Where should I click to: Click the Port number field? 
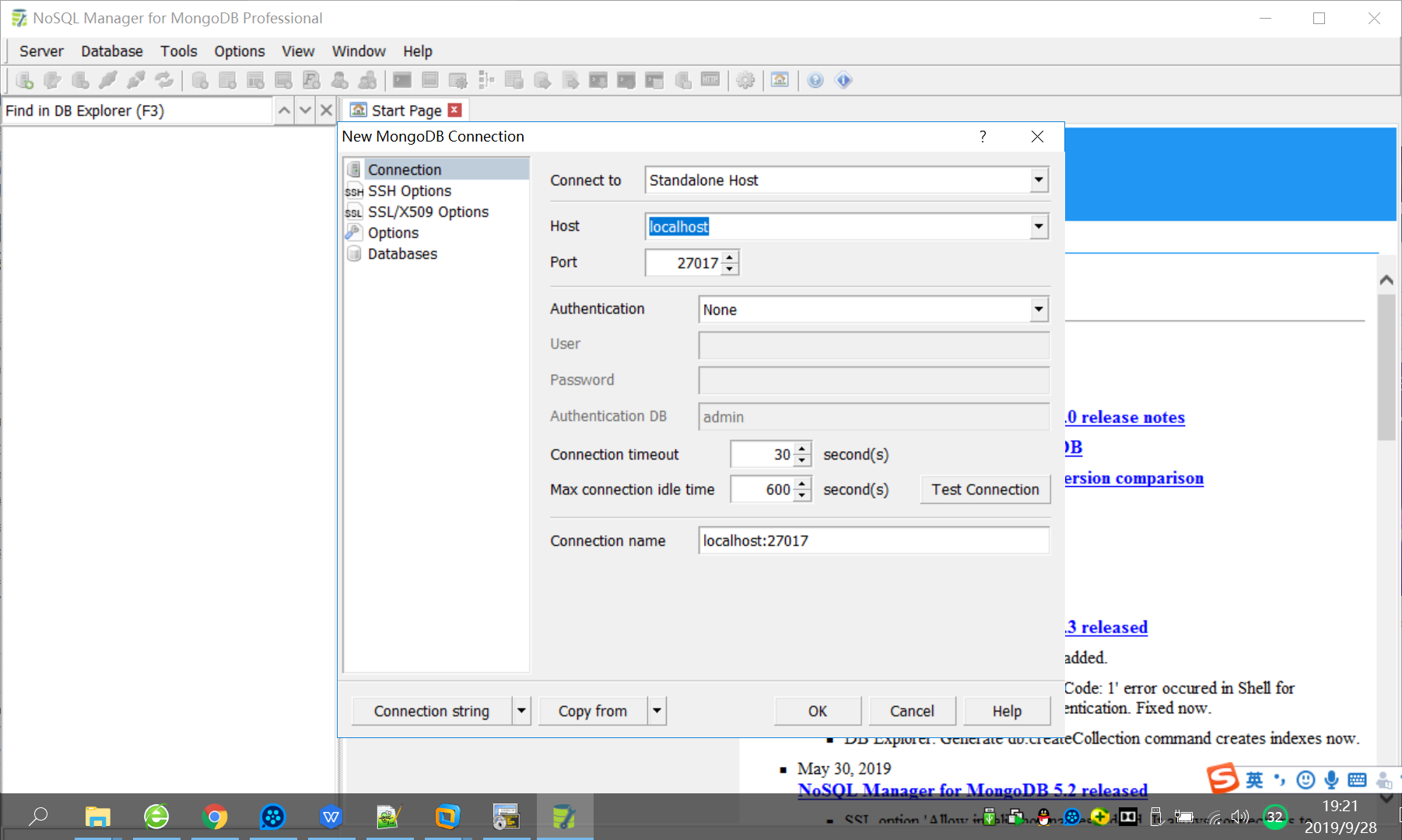(x=684, y=263)
